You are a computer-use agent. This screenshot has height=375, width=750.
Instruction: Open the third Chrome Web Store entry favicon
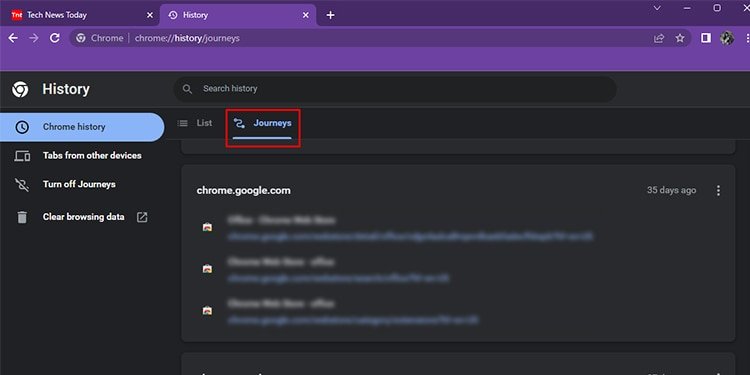(207, 311)
